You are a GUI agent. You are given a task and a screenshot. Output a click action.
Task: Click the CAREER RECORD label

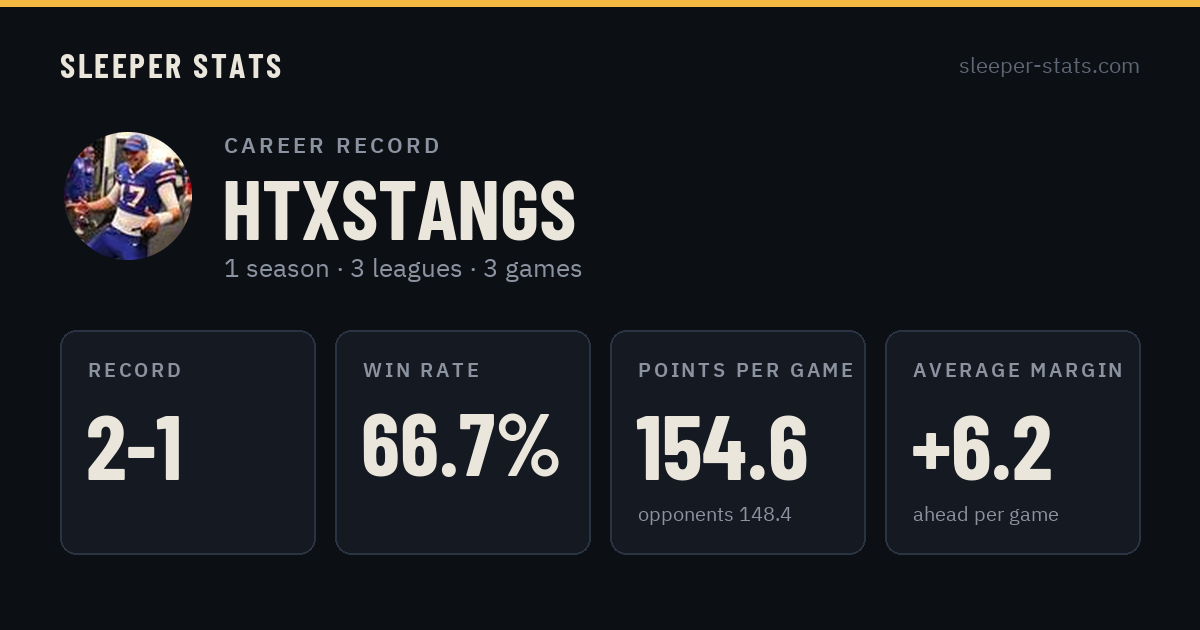tap(332, 146)
